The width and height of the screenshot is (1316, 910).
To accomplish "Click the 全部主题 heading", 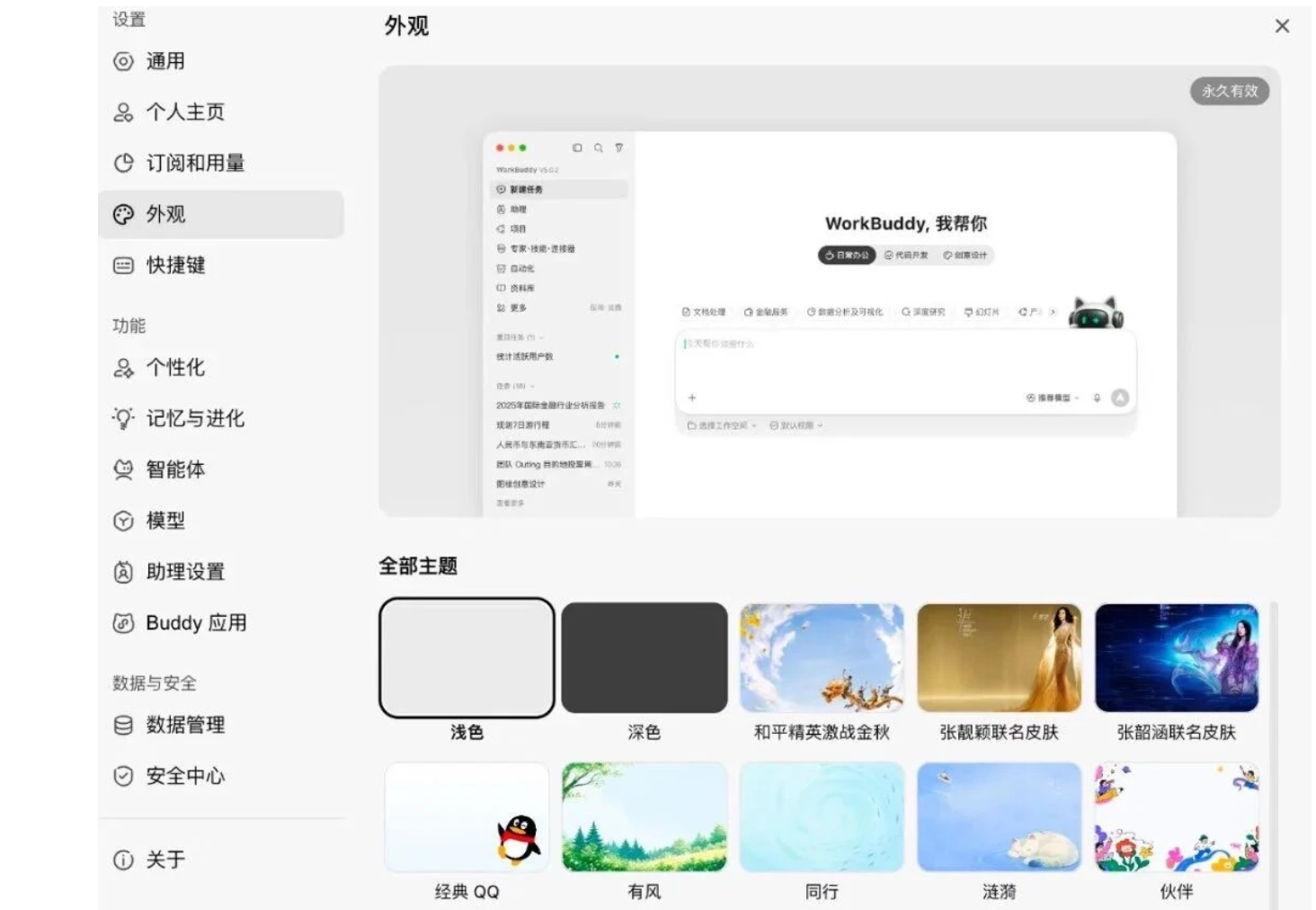I will coord(418,567).
